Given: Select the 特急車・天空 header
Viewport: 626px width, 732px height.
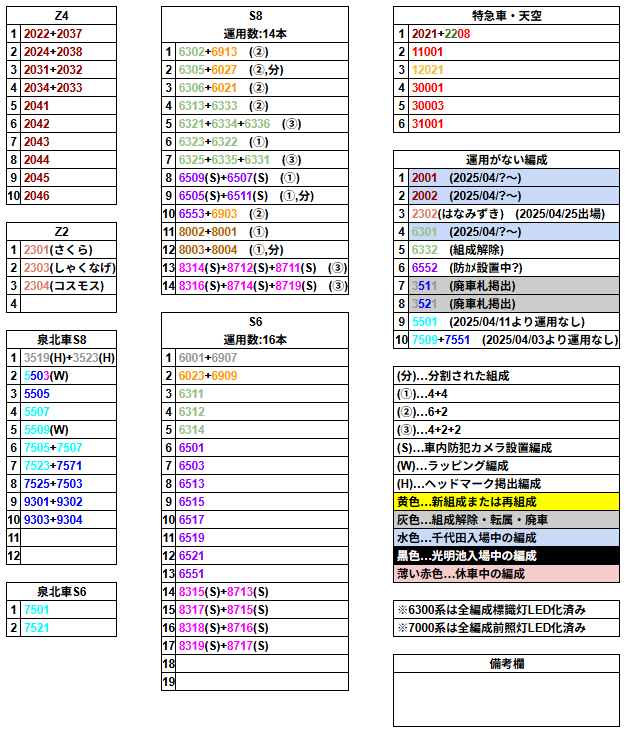Looking at the screenshot, I should coord(506,15).
